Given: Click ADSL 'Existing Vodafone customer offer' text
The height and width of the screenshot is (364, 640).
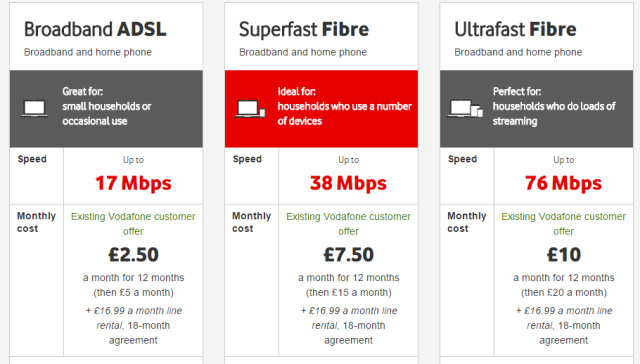Looking at the screenshot, I should [133, 224].
